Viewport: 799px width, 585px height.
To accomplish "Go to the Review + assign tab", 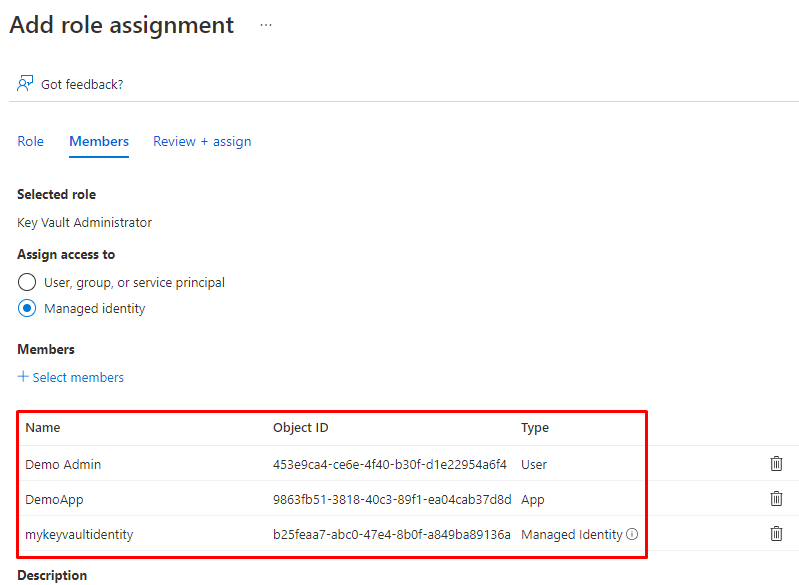I will [202, 141].
